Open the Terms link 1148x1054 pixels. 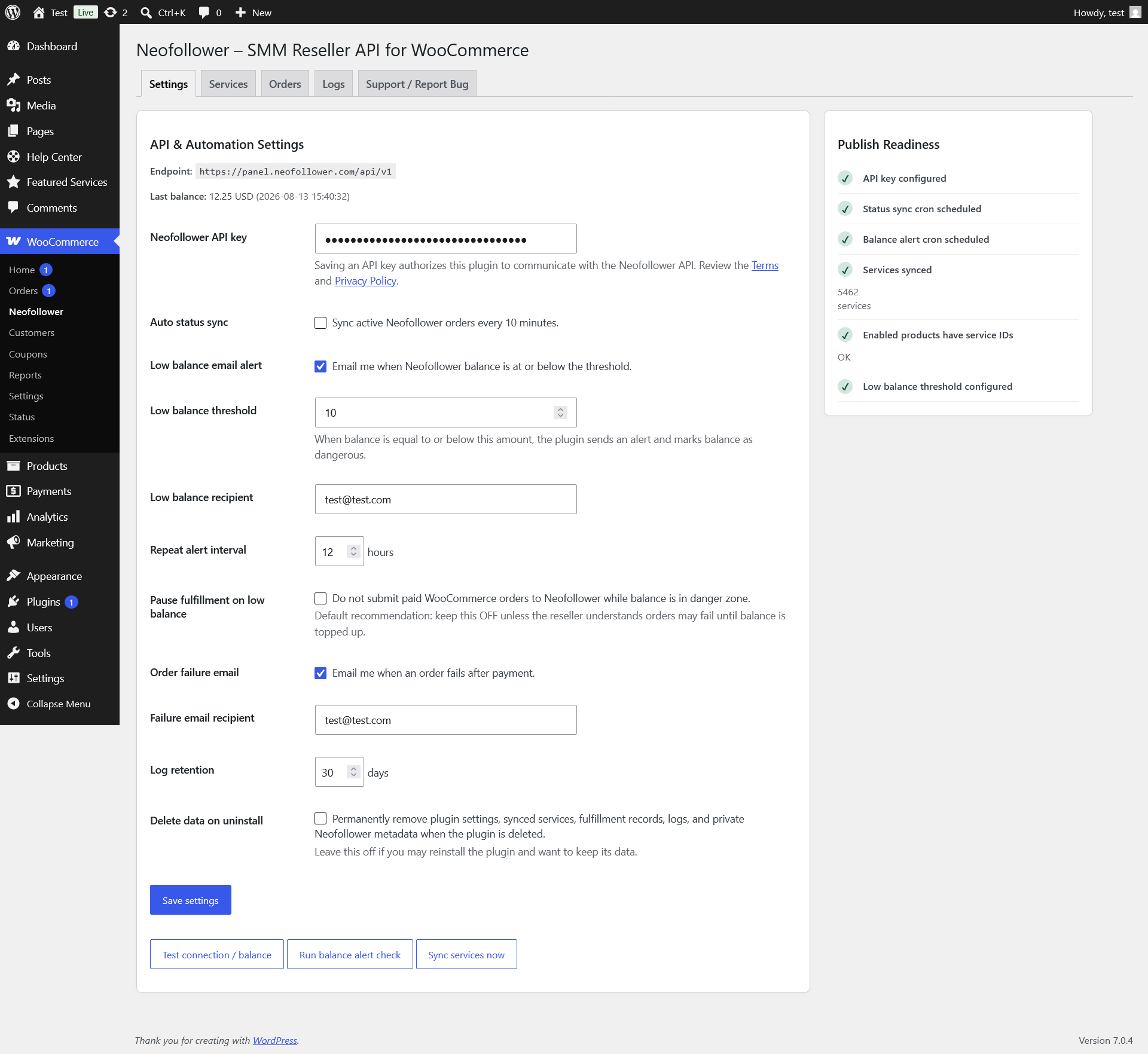765,265
